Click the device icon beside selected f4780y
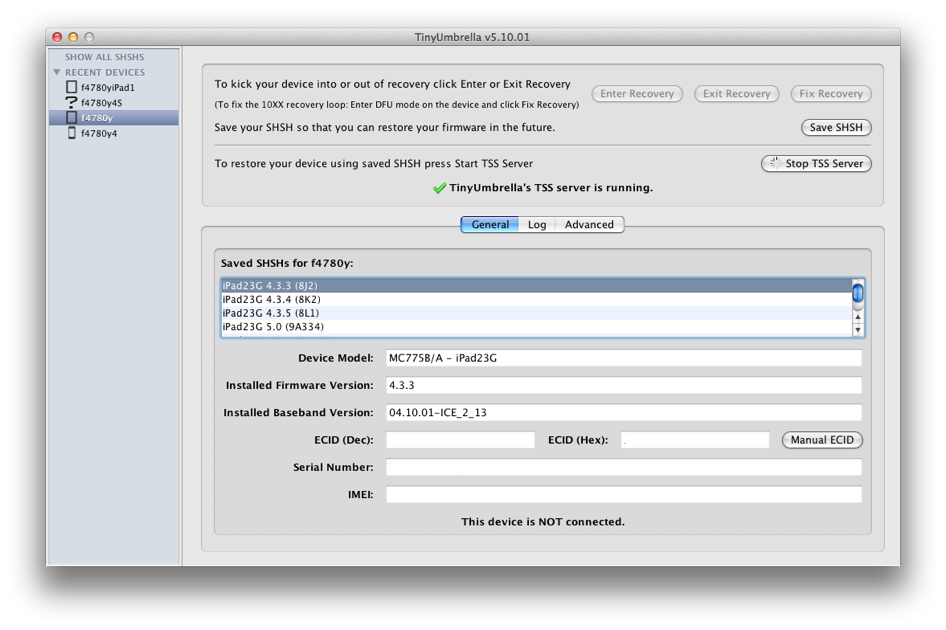Screen dimensions: 946x630 click(71, 118)
